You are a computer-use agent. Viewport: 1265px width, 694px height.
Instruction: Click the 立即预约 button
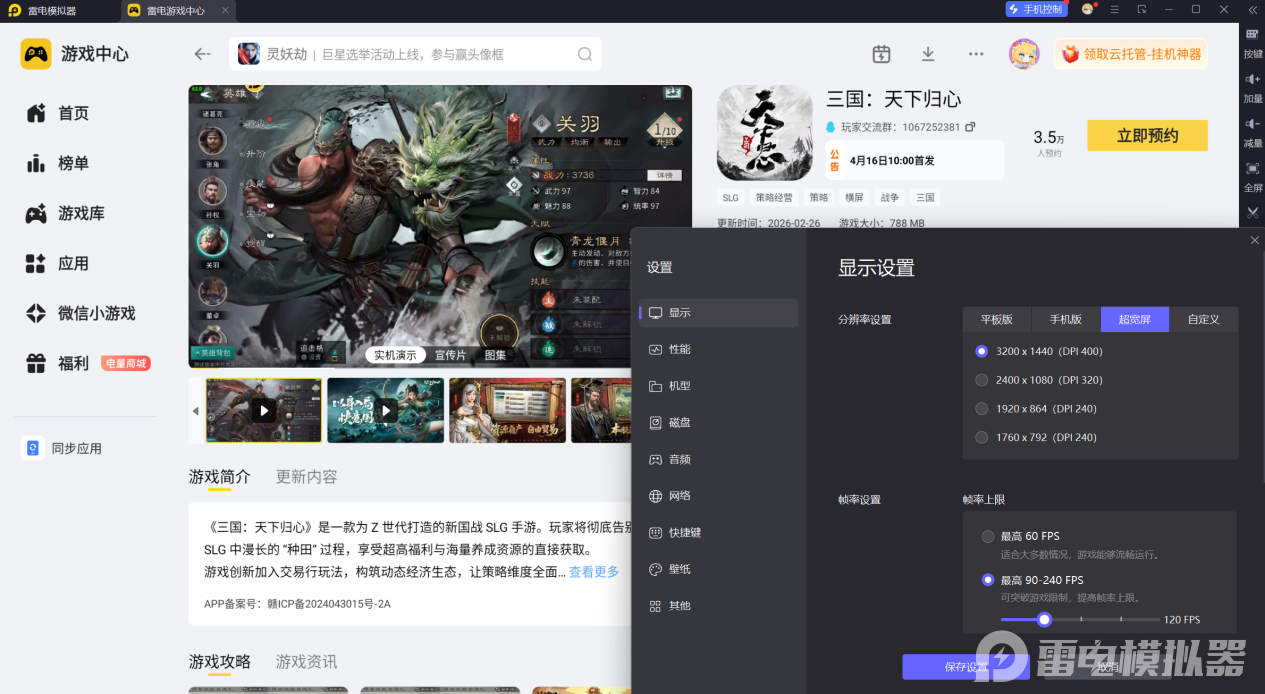1147,136
